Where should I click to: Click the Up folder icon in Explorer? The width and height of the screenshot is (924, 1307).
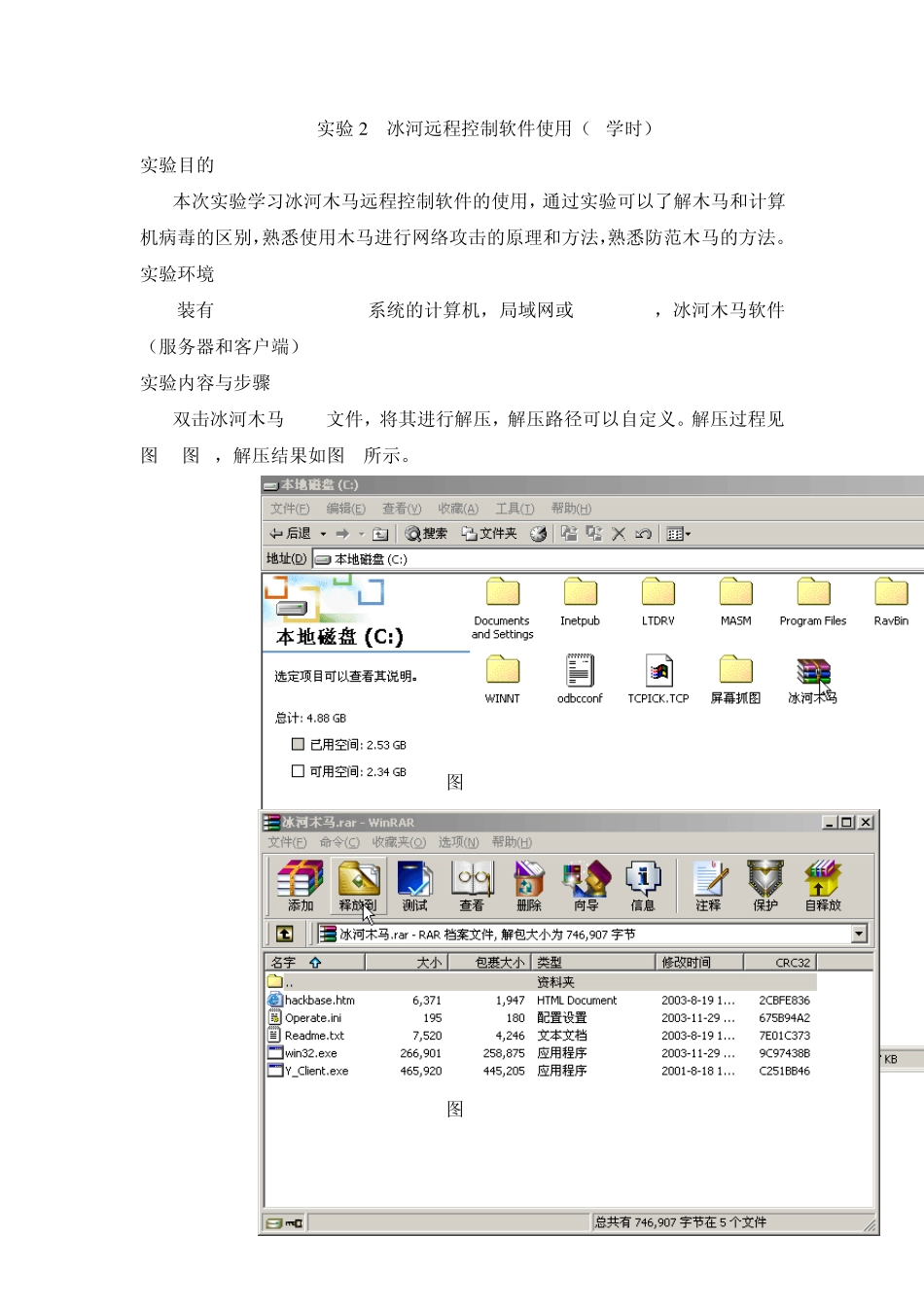tap(380, 534)
